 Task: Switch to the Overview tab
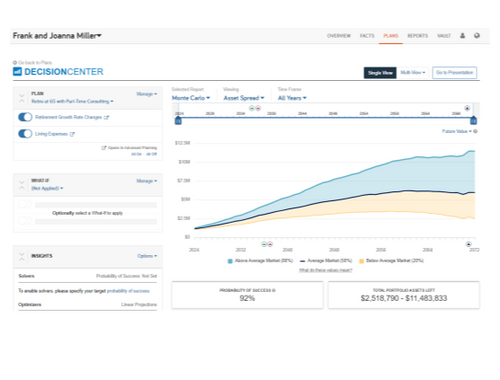pos(339,36)
